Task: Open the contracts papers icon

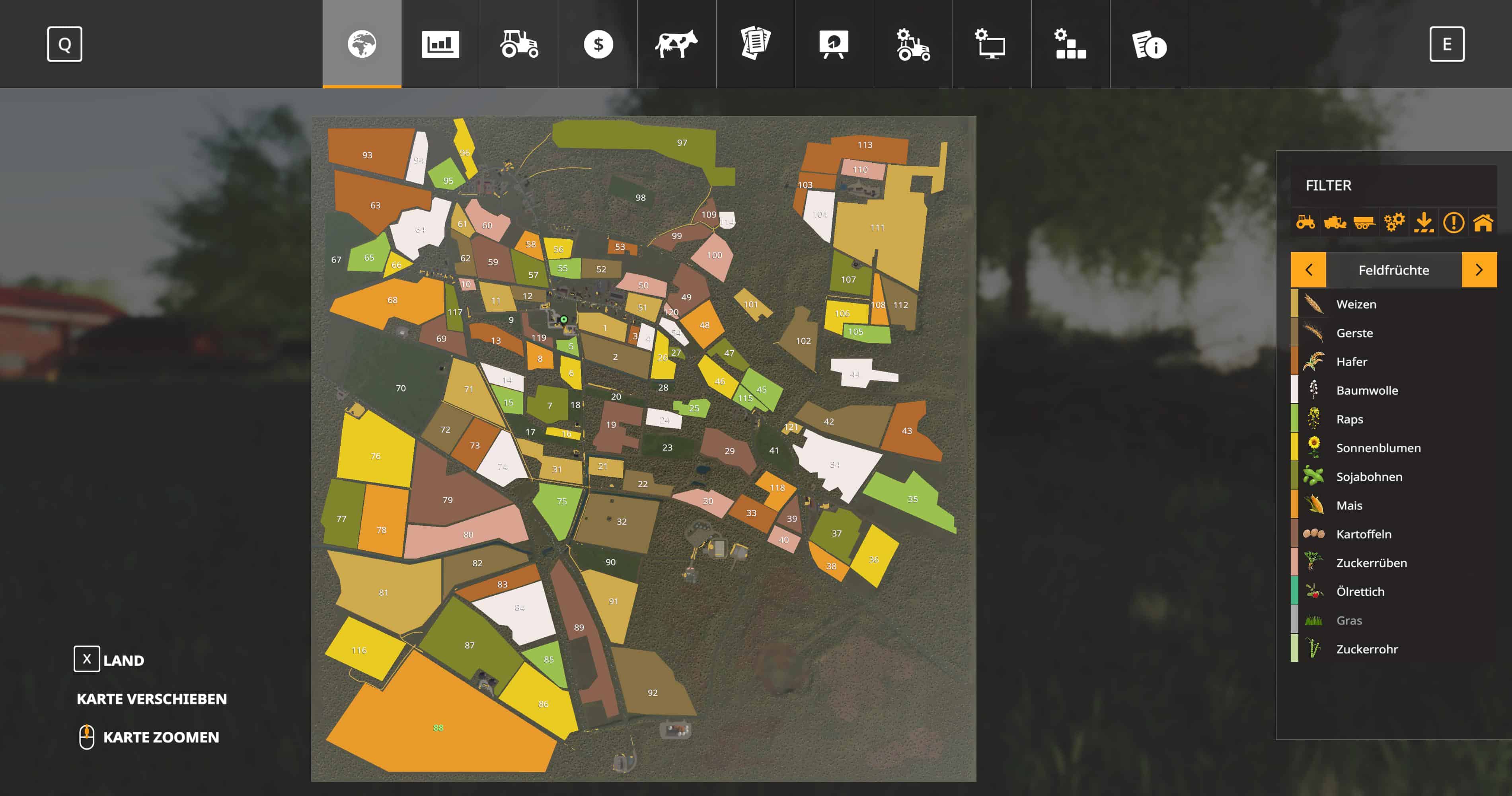Action: point(756,44)
